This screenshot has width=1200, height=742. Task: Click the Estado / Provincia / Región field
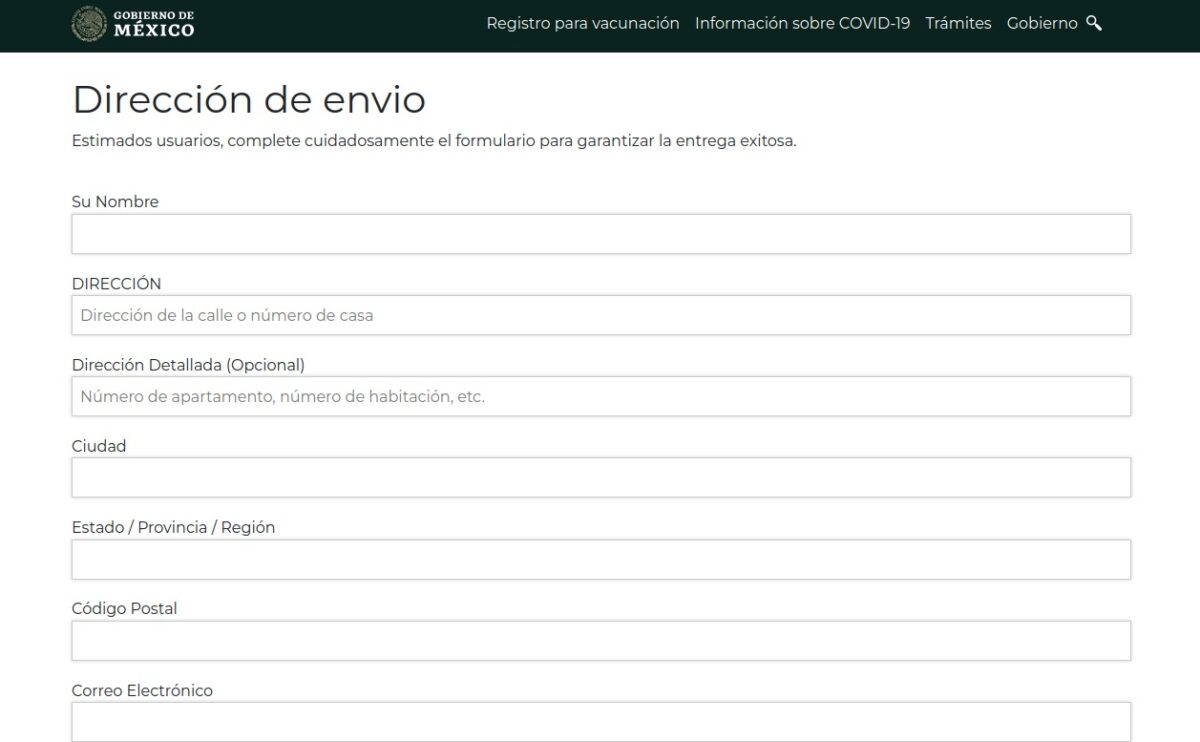(x=600, y=558)
